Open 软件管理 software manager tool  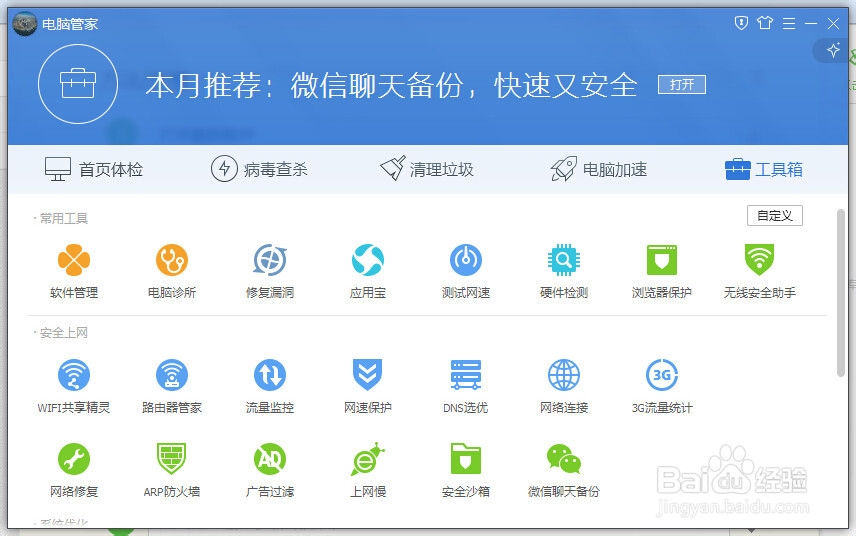(74, 271)
